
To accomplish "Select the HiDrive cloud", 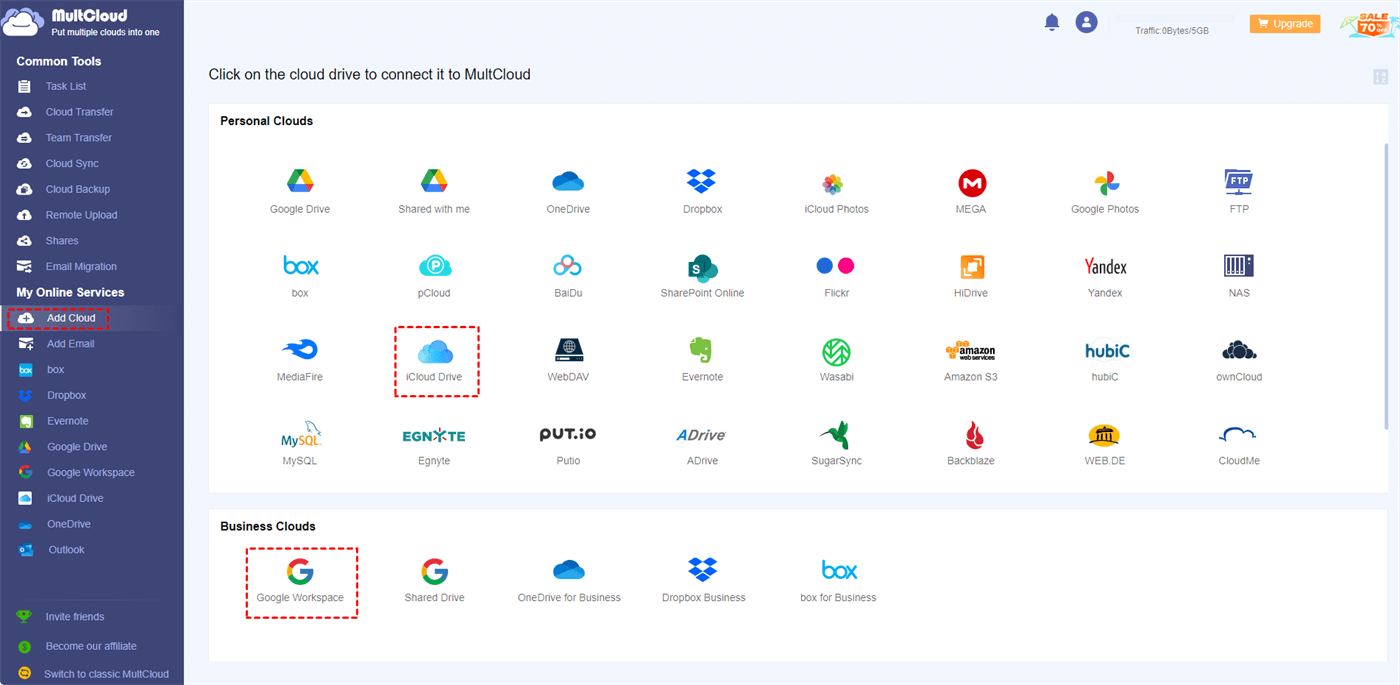I will tap(971, 275).
